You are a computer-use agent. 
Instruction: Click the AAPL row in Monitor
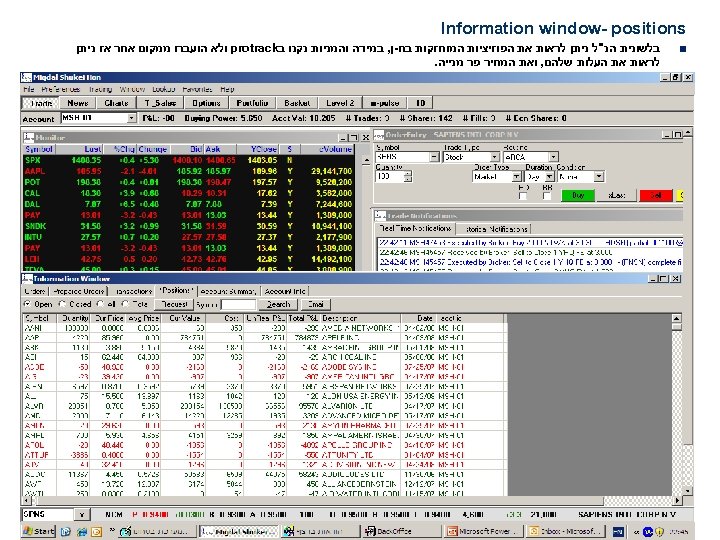188,171
